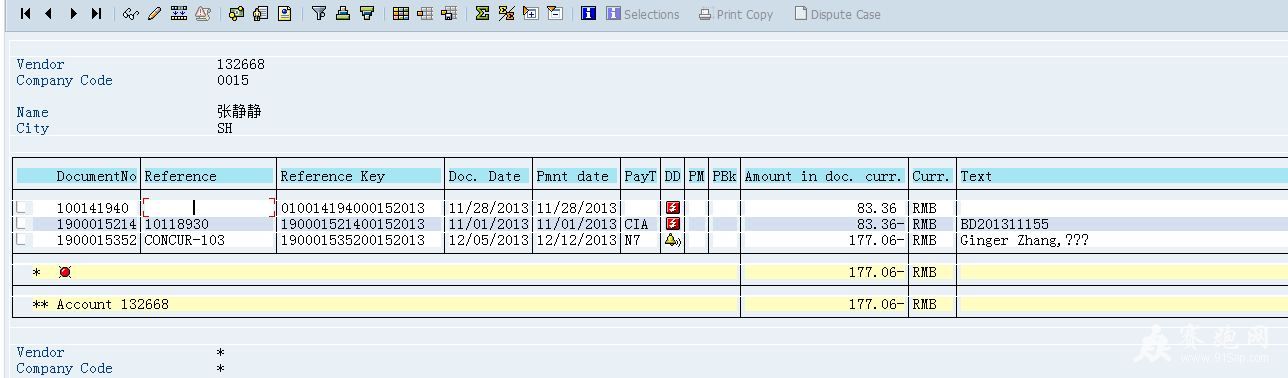Go to the first item with the first-page arrow

25,13
